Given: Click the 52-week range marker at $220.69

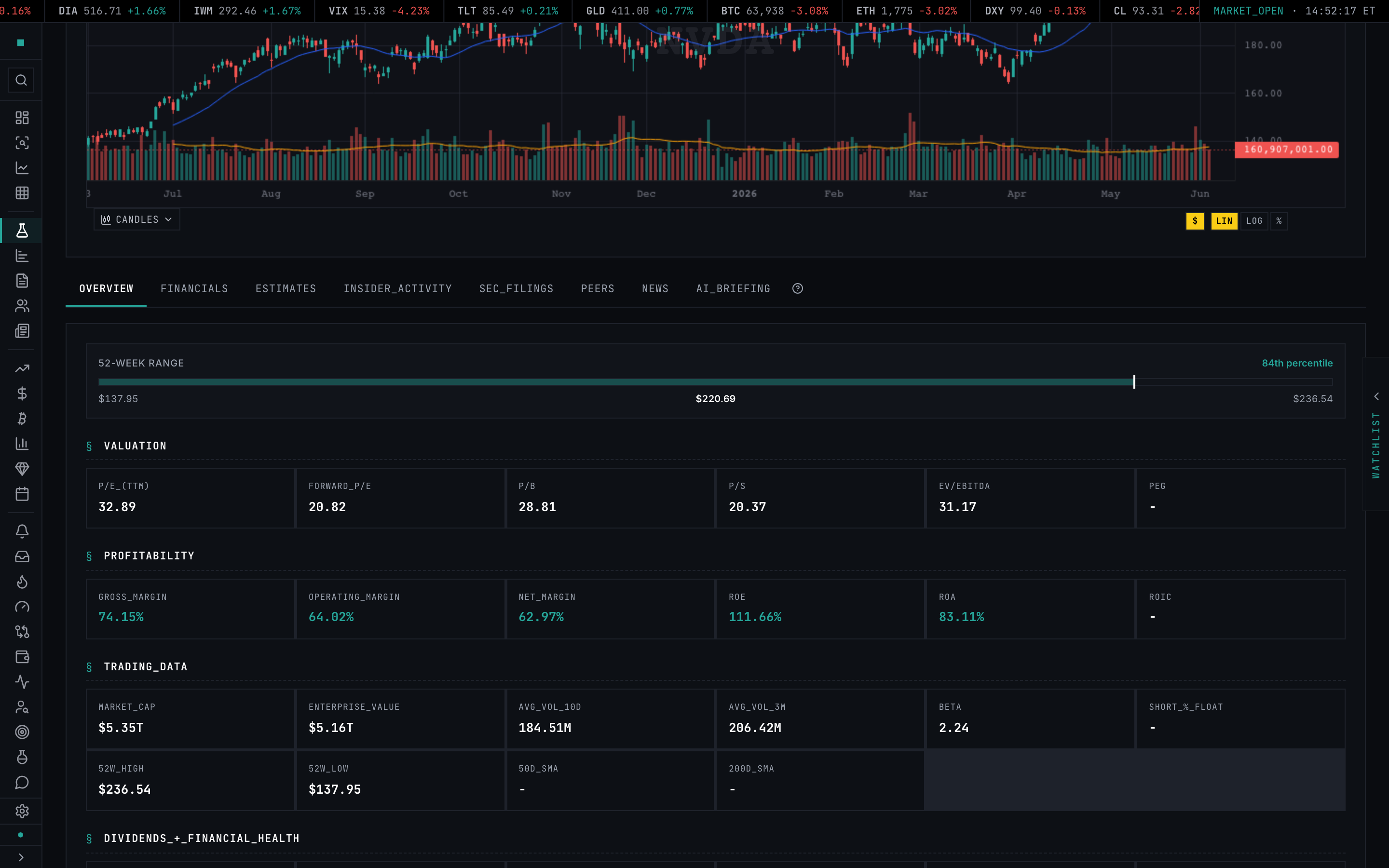Looking at the screenshot, I should (1134, 382).
